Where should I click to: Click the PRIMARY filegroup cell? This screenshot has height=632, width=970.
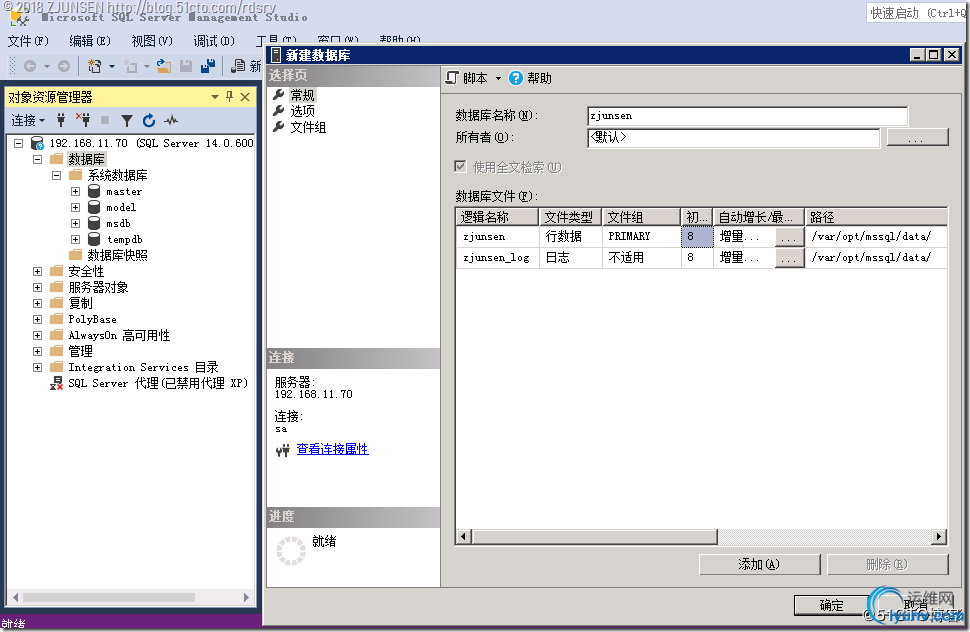click(x=641, y=237)
